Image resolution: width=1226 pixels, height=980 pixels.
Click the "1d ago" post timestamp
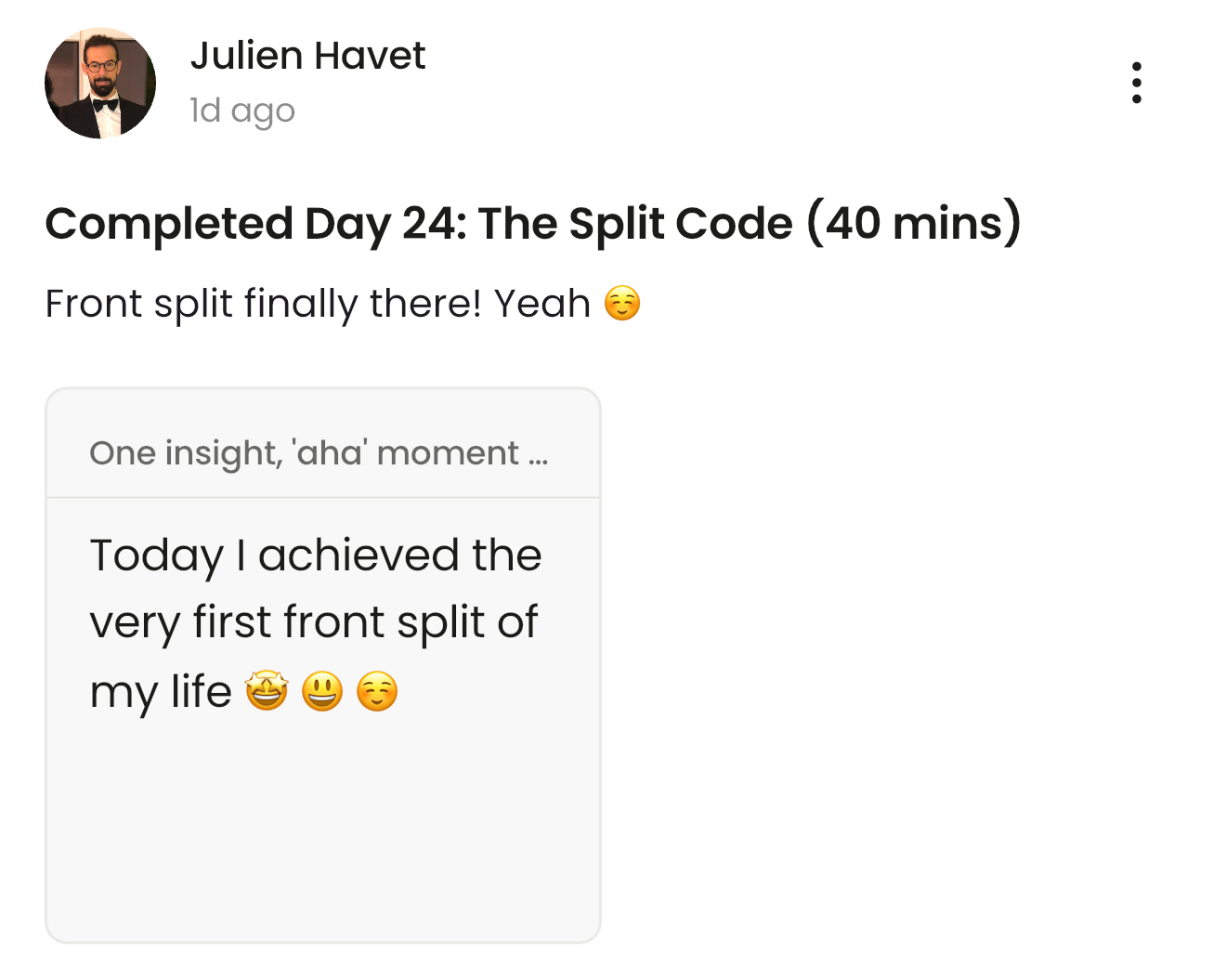click(242, 111)
